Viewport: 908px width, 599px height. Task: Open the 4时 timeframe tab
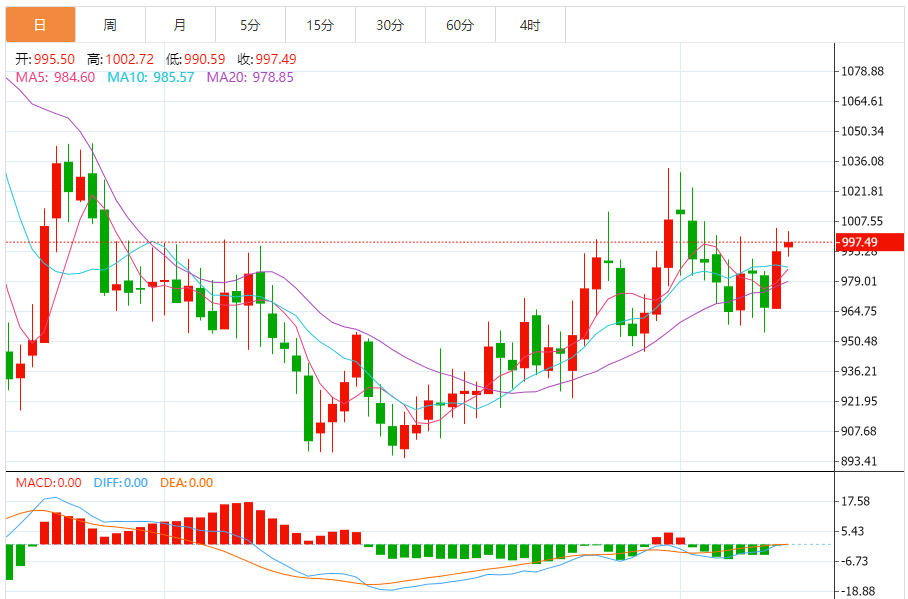[530, 25]
